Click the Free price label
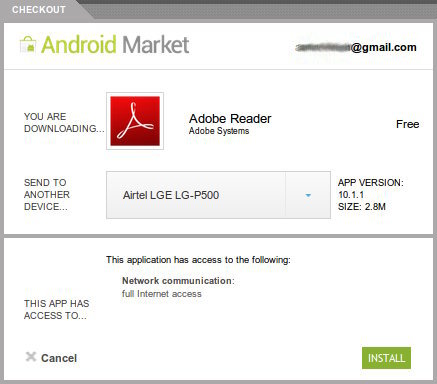437x384 pixels. 407,124
